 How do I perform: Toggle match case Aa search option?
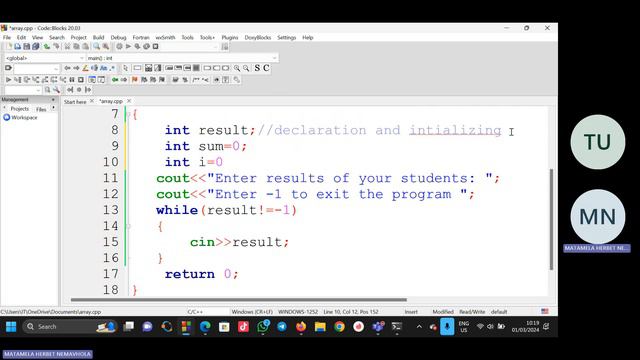[104, 68]
